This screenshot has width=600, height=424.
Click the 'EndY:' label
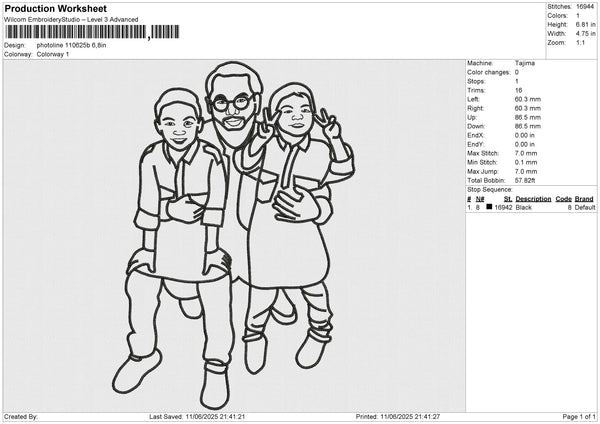pyautogui.click(x=476, y=144)
